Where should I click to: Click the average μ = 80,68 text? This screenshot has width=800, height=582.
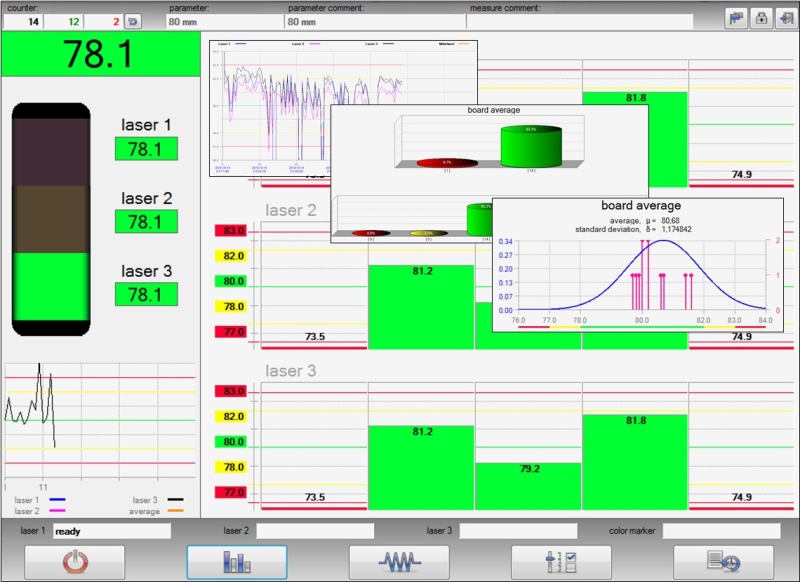(644, 221)
